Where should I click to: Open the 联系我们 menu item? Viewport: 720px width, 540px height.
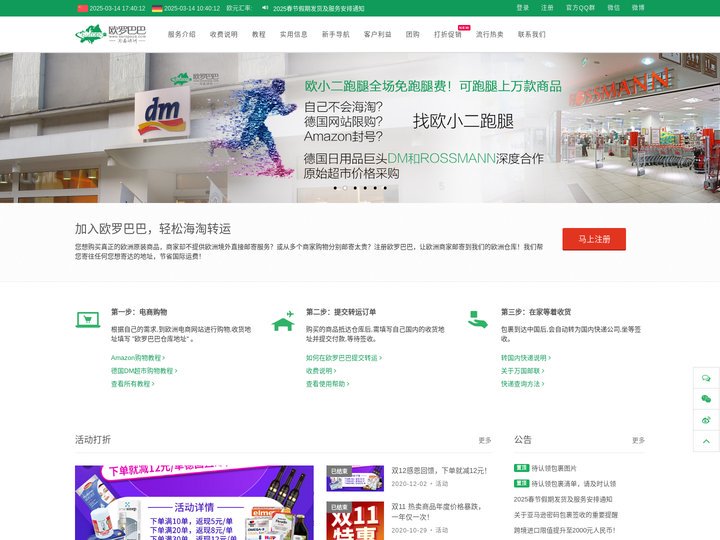[532, 34]
